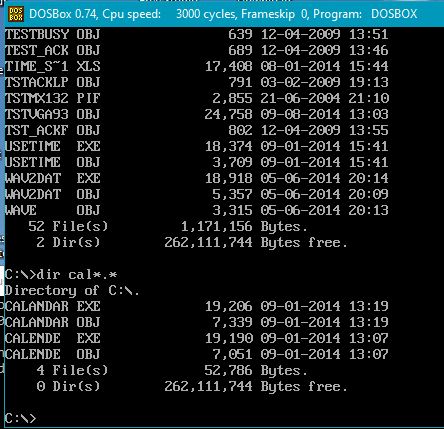Click the USETIME EXE file entry
Screen dimensions: 444x429
tap(196, 146)
